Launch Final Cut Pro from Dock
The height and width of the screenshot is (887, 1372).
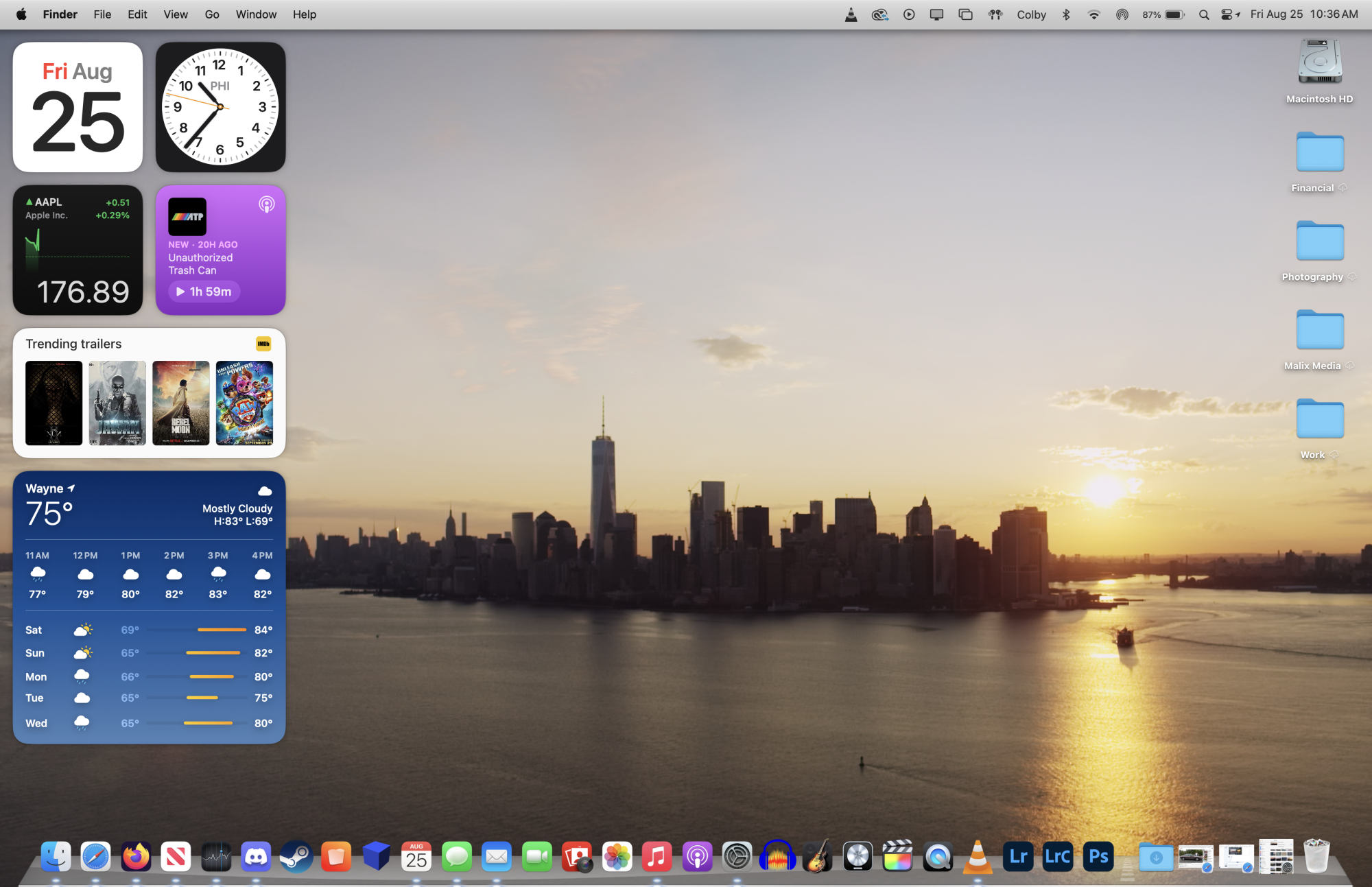pos(897,857)
